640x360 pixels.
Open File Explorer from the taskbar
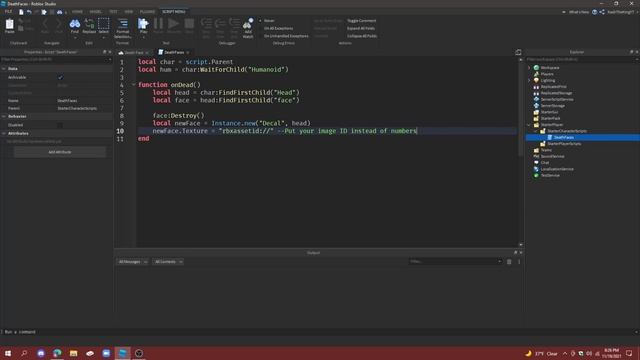(73, 353)
